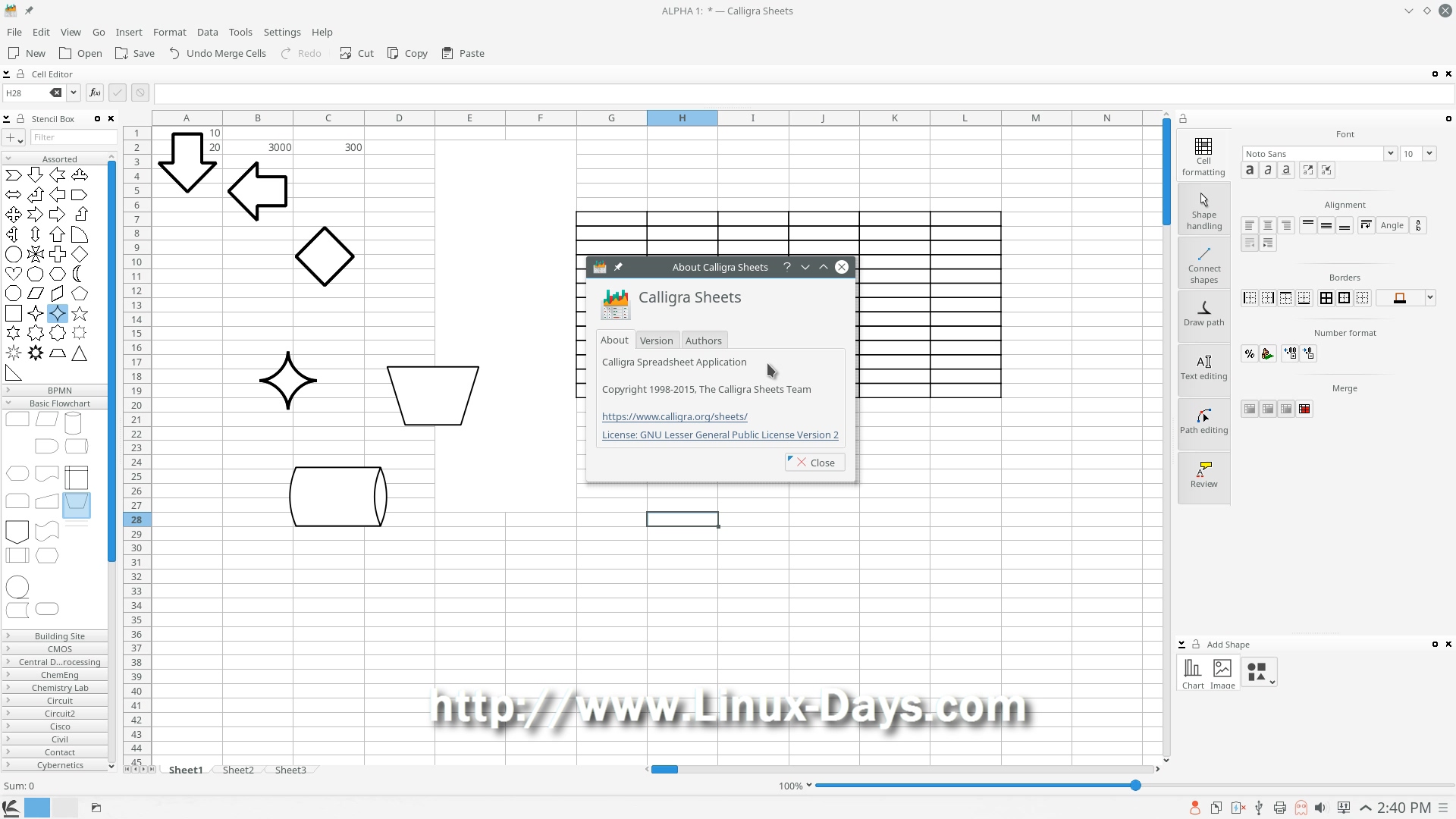1456x819 pixels.
Task: Click the dissociate cells red icon
Action: [x=1304, y=409]
